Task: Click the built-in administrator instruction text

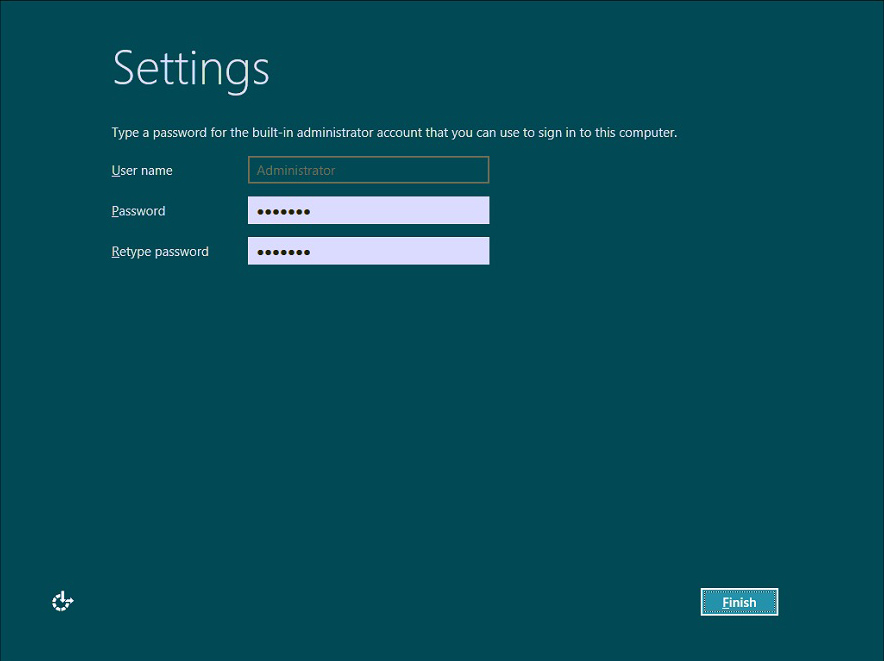Action: 393,132
